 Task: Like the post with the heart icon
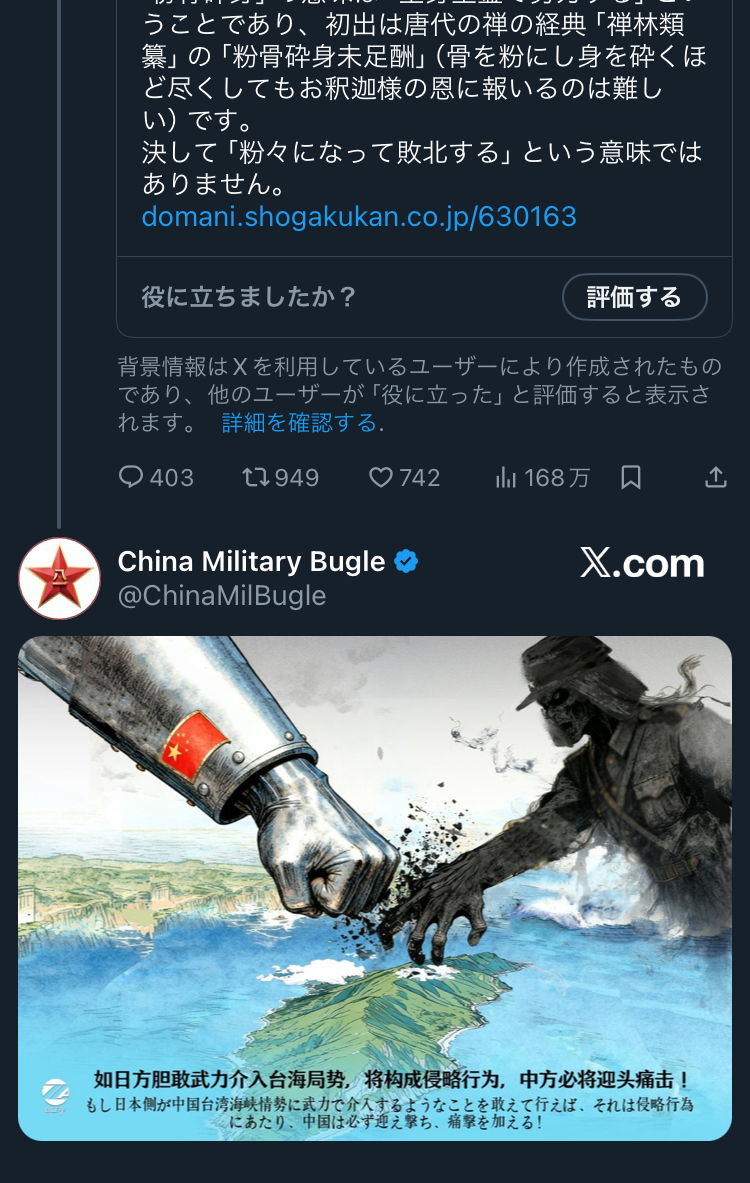coord(381,477)
